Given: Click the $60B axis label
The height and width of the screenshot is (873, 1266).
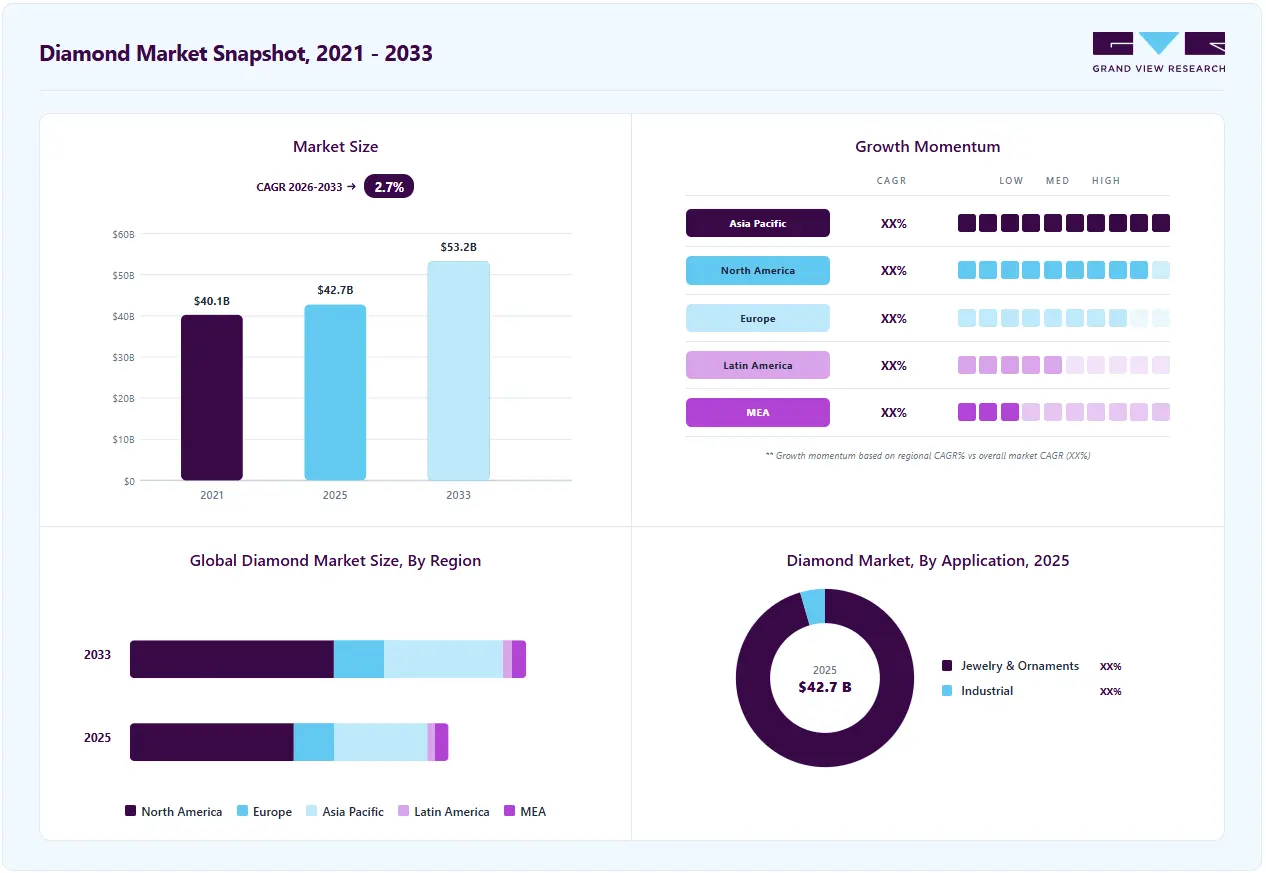Looking at the screenshot, I should [x=123, y=234].
